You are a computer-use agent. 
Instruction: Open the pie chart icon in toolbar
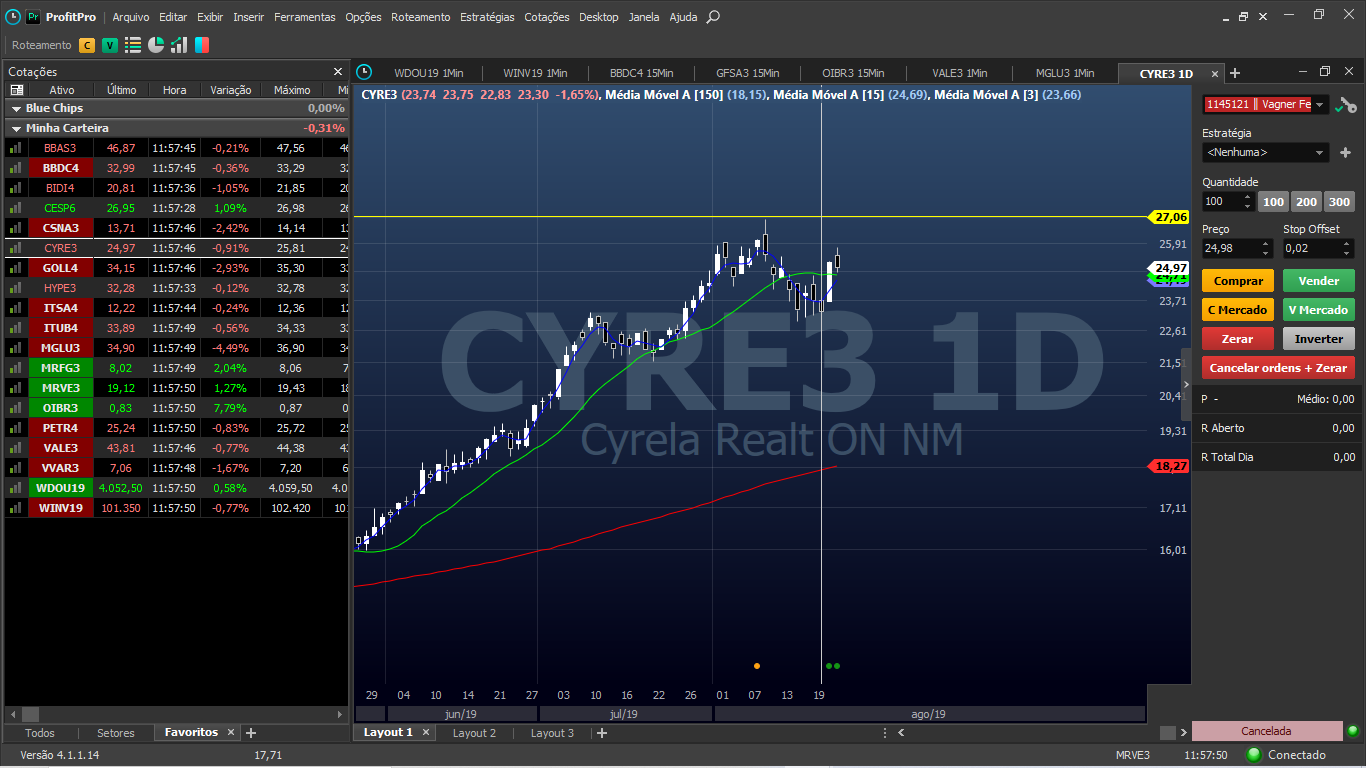156,45
